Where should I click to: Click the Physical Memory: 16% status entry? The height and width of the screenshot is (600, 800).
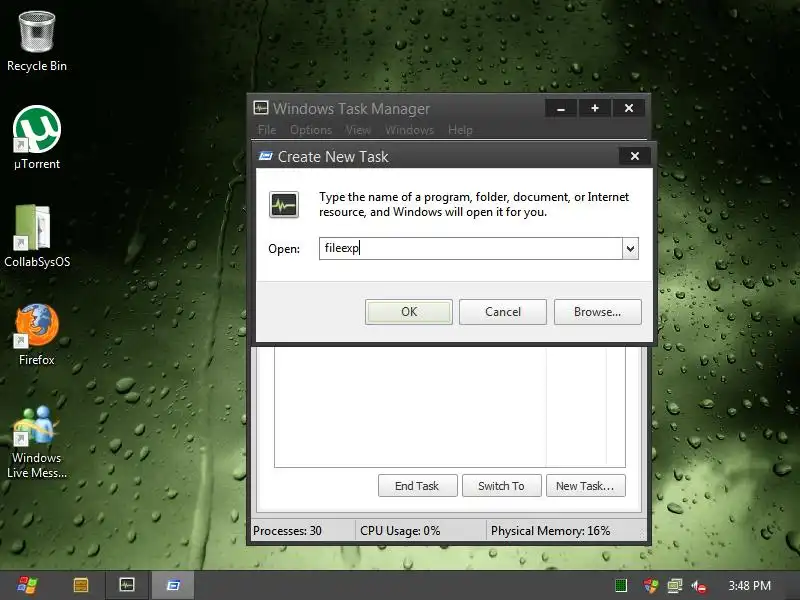(551, 531)
